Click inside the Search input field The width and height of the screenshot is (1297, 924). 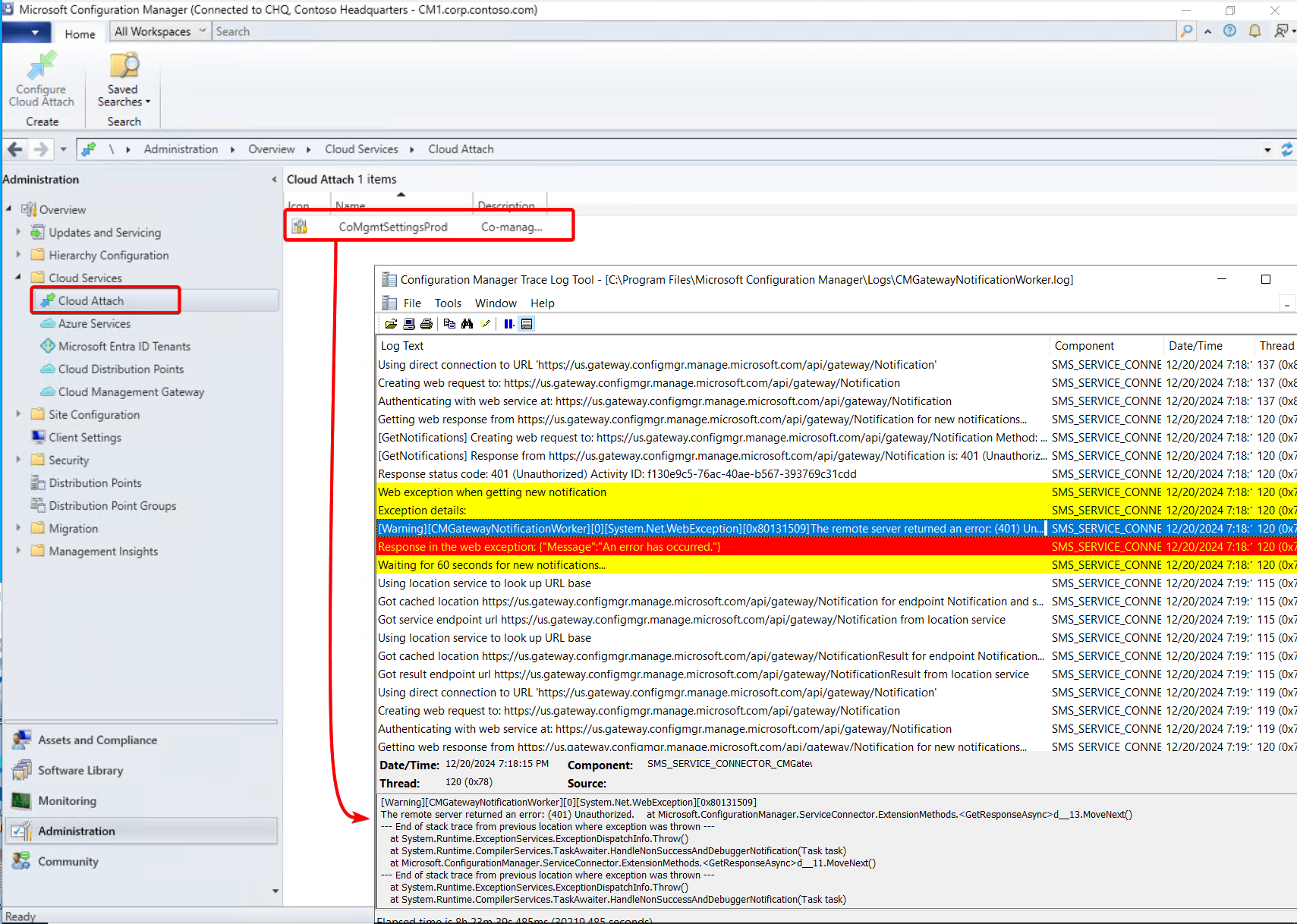coord(455,31)
